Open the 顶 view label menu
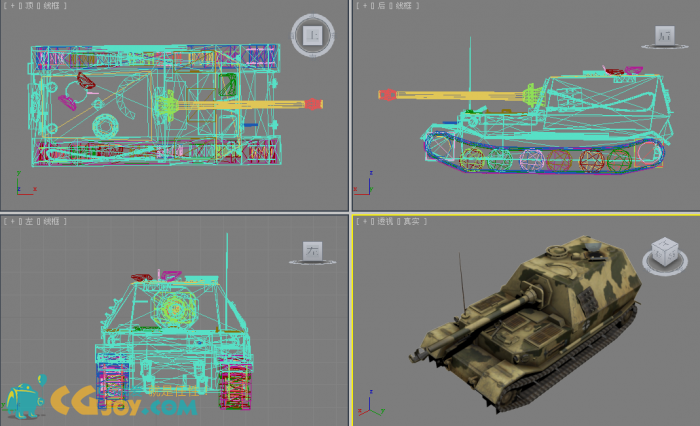This screenshot has height=426, width=700. pos(29,6)
